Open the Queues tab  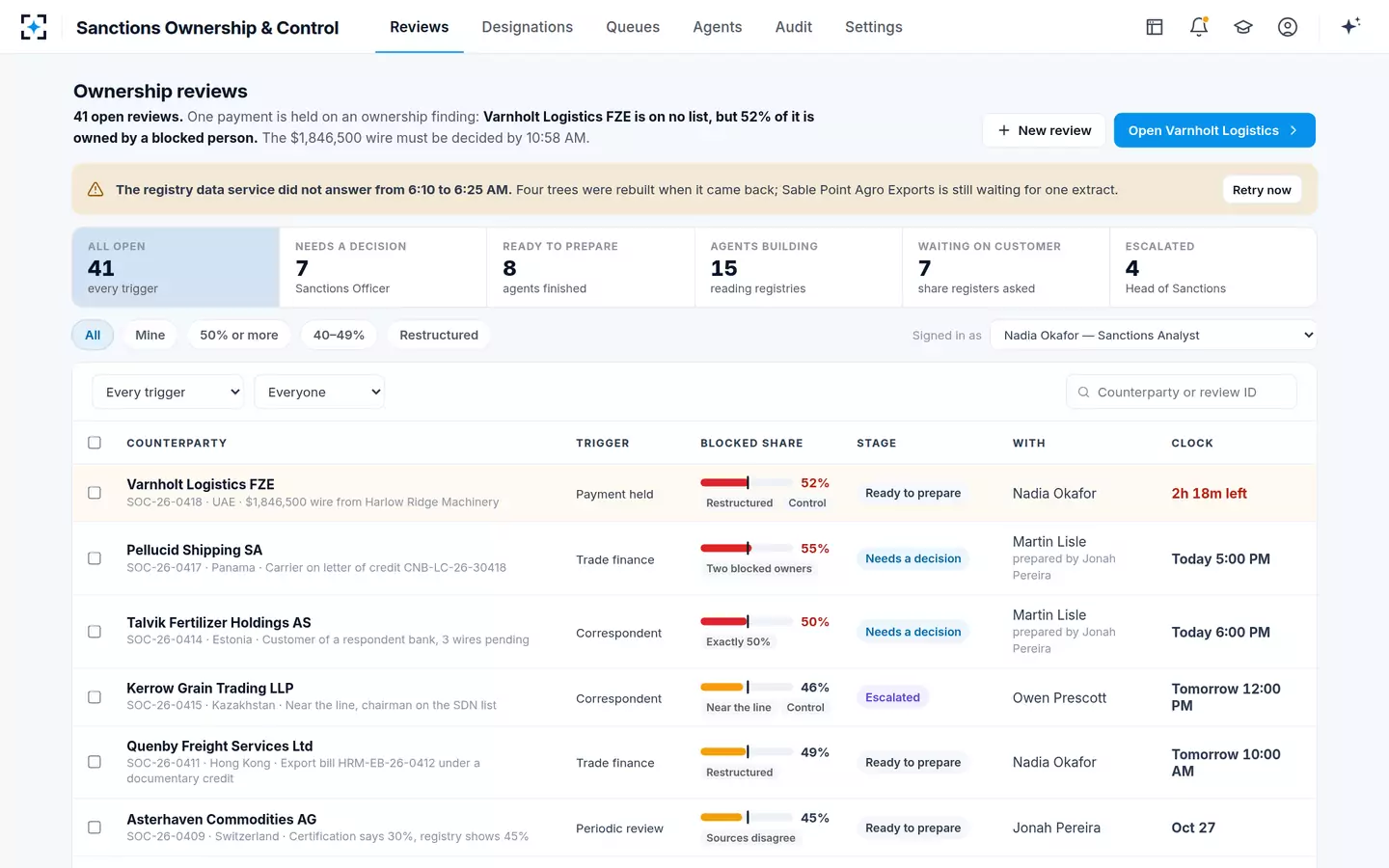(x=633, y=27)
